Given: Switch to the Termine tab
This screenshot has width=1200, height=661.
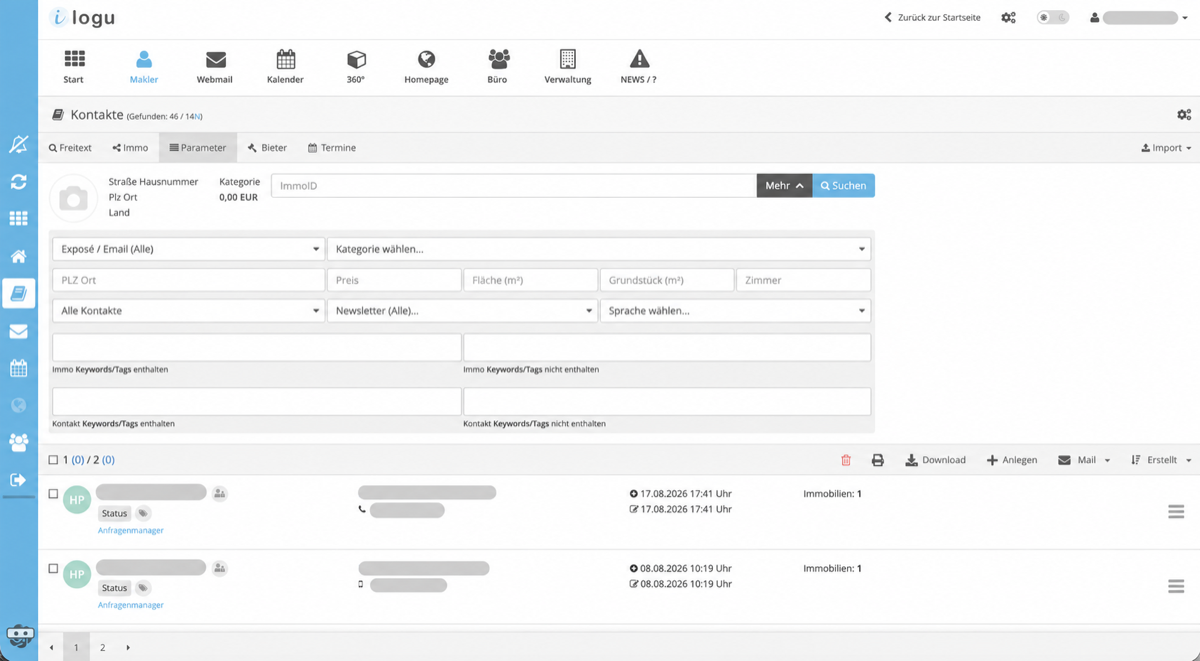Looking at the screenshot, I should pyautogui.click(x=332, y=148).
